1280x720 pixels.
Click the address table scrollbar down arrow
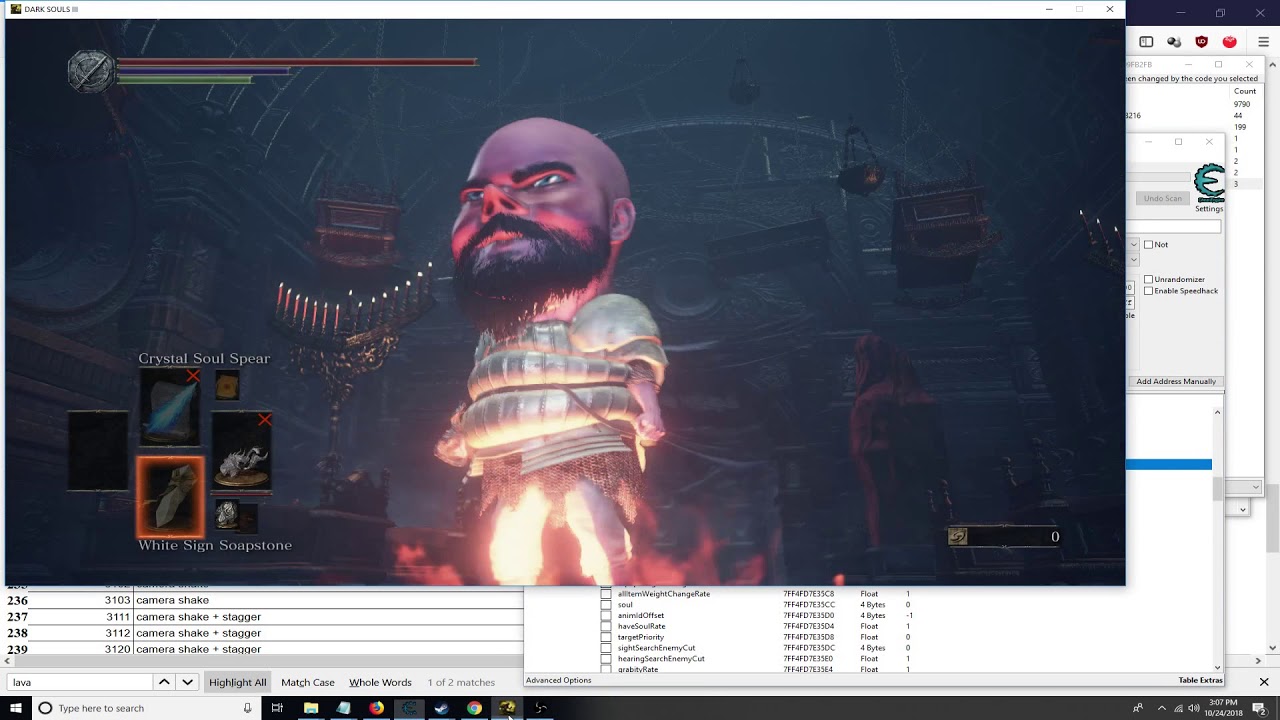coord(1217,667)
